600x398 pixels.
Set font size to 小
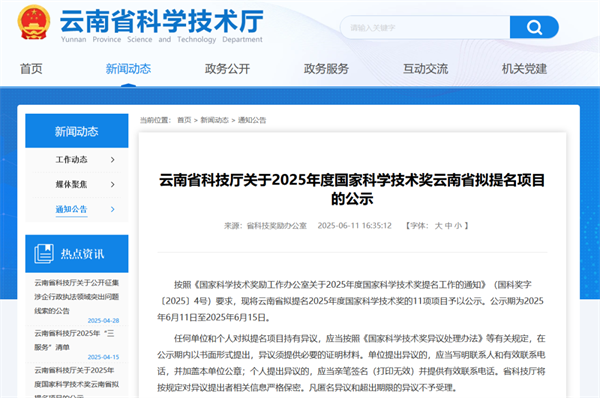click(x=458, y=226)
